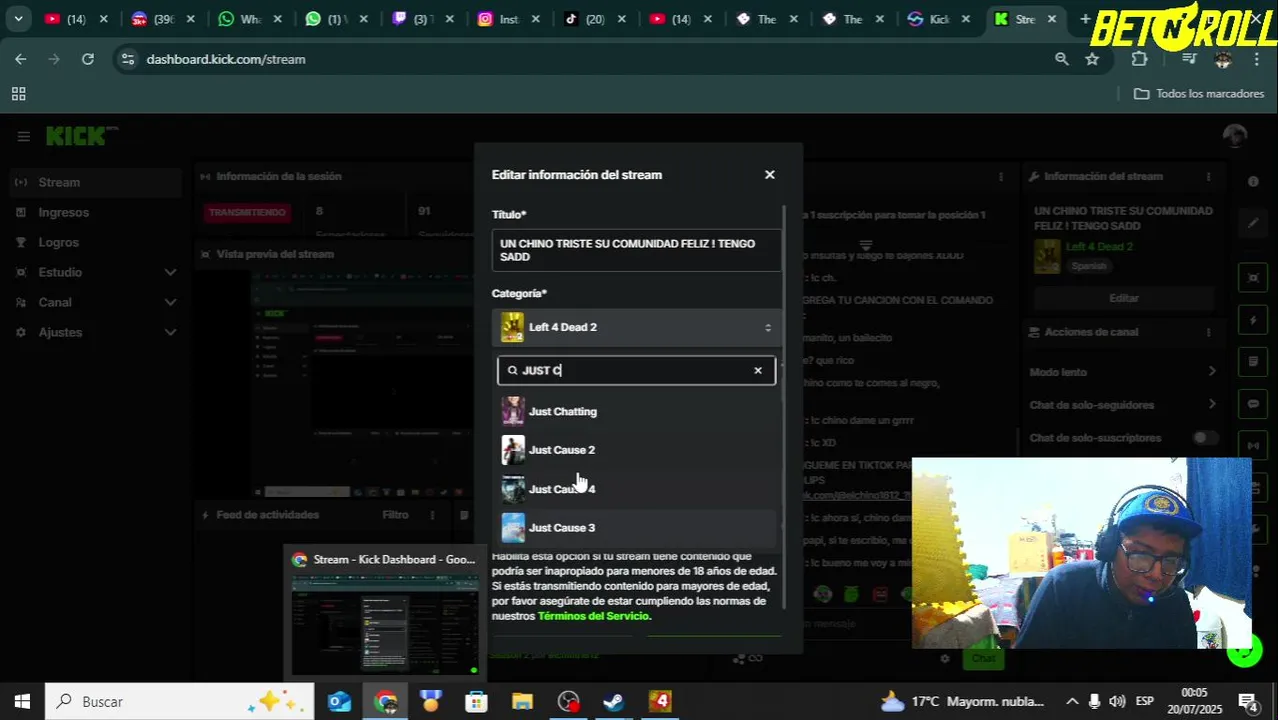The image size is (1278, 720).
Task: Open Windows Start menu
Action: point(22,702)
